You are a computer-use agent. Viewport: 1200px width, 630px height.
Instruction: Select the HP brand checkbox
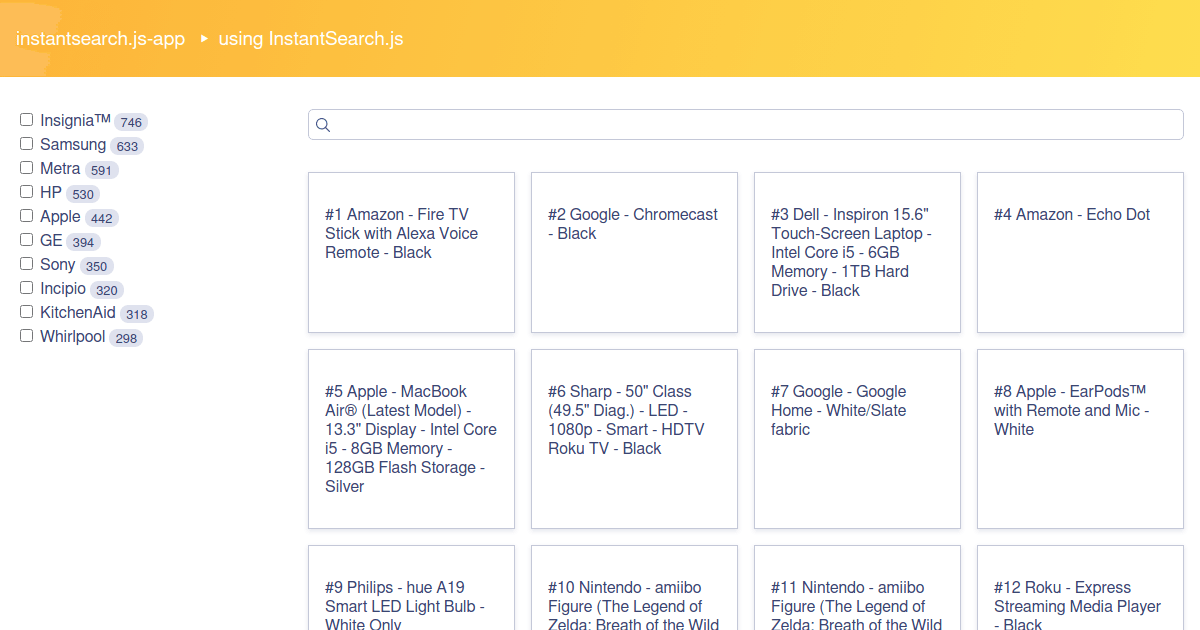pyautogui.click(x=27, y=192)
